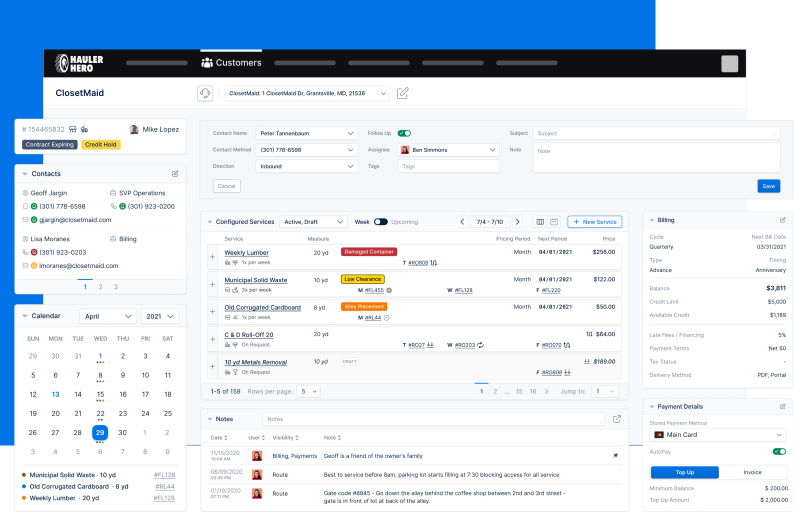Open calendar year dropdown showing 2021
The height and width of the screenshot is (513, 794).
[x=160, y=317]
